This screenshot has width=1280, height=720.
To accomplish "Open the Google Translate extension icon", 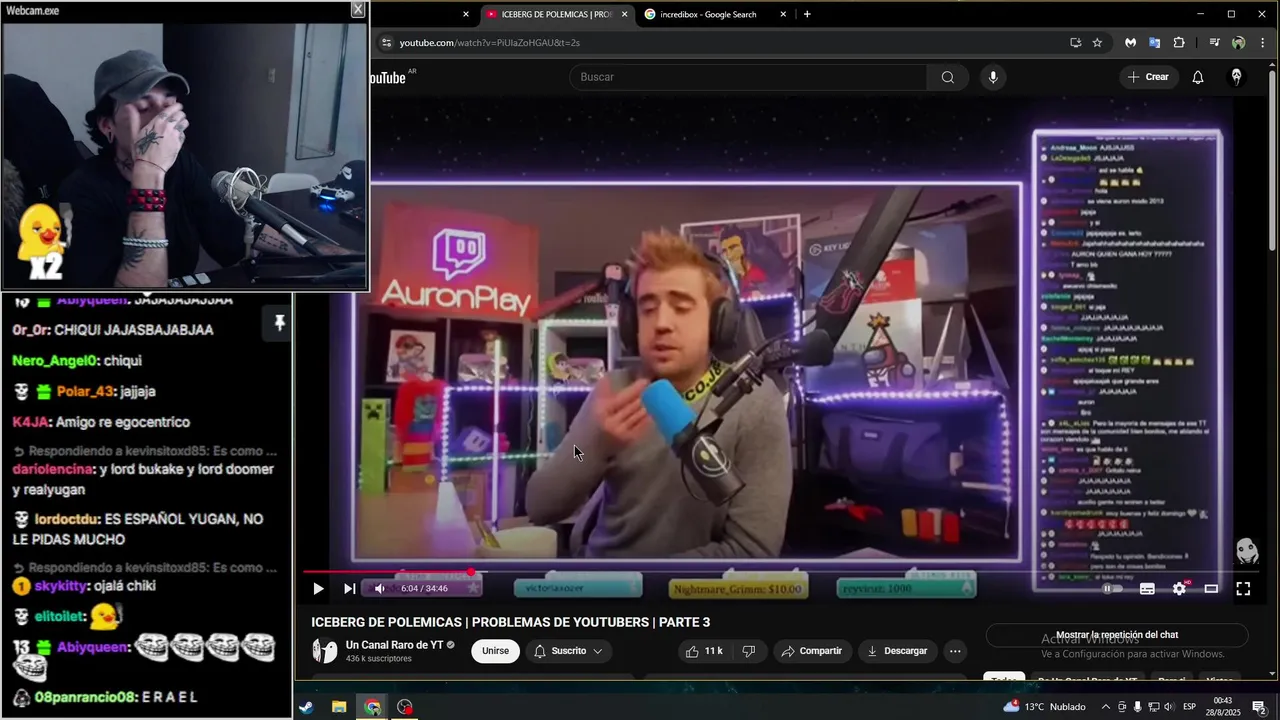I will (1154, 43).
